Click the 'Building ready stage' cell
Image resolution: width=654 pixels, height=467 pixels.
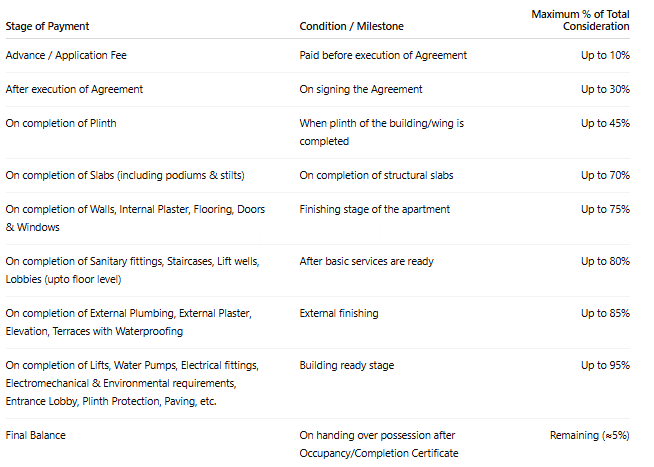[347, 365]
